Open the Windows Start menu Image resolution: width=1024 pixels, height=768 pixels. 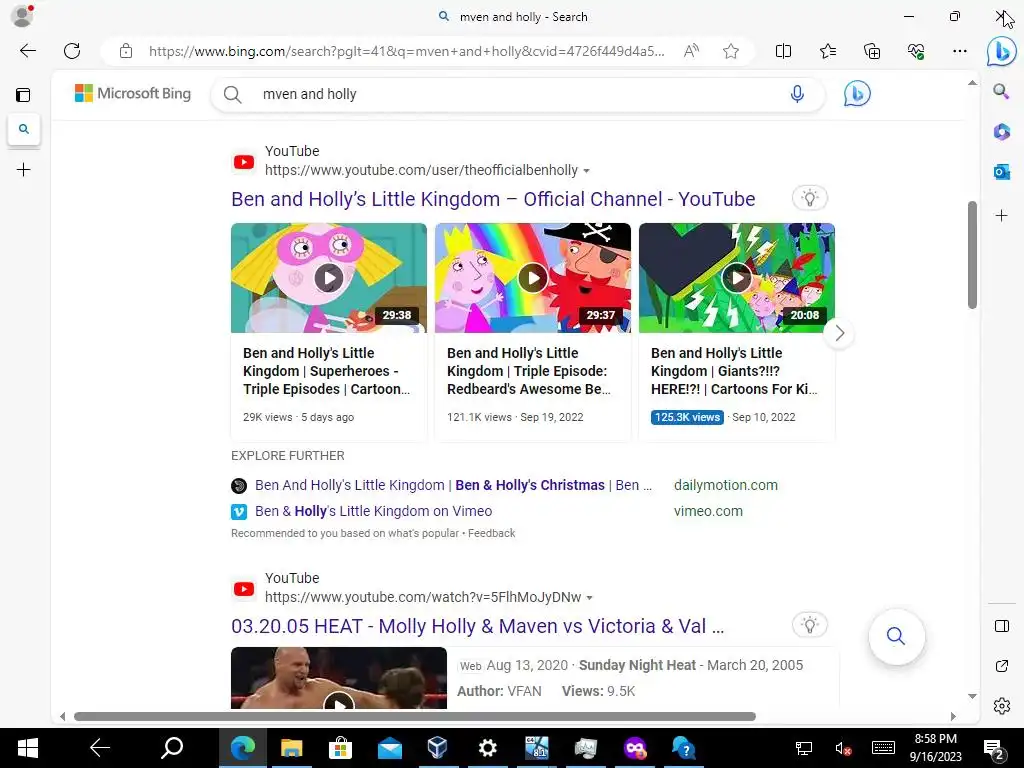point(27,748)
